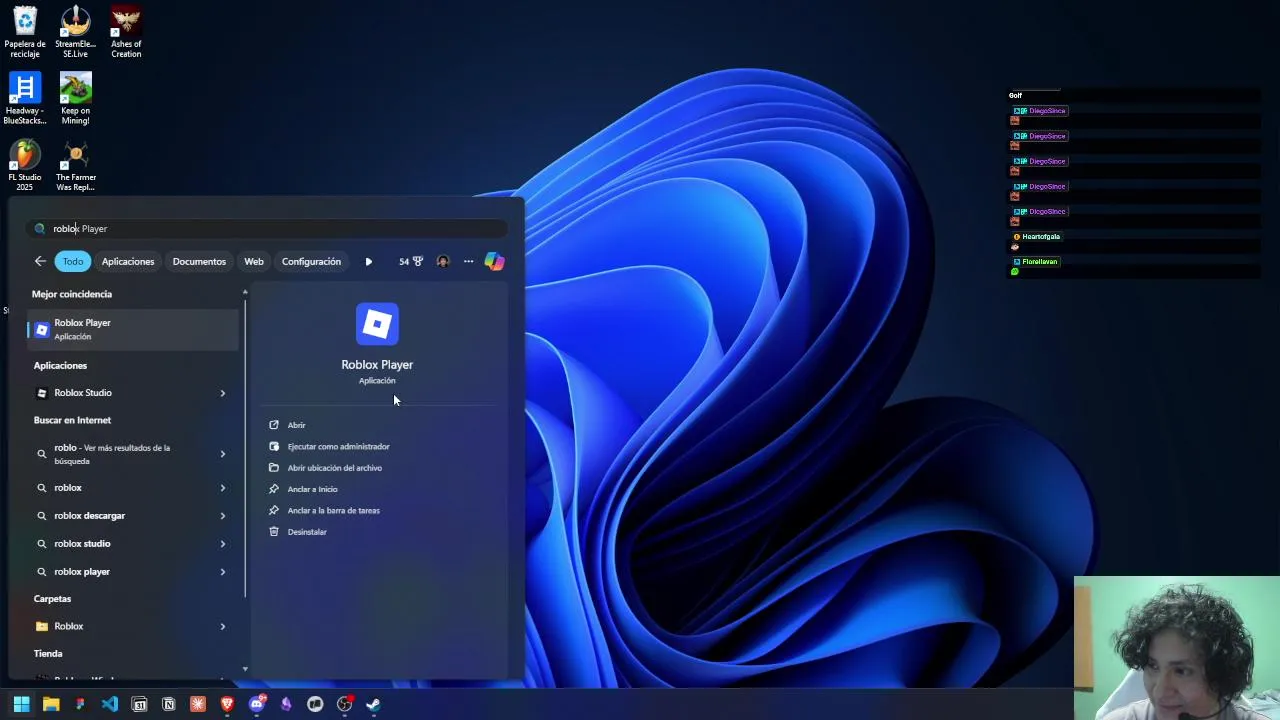Select The Farmer Was Replaced desktop icon
The image size is (1280, 720).
[76, 166]
